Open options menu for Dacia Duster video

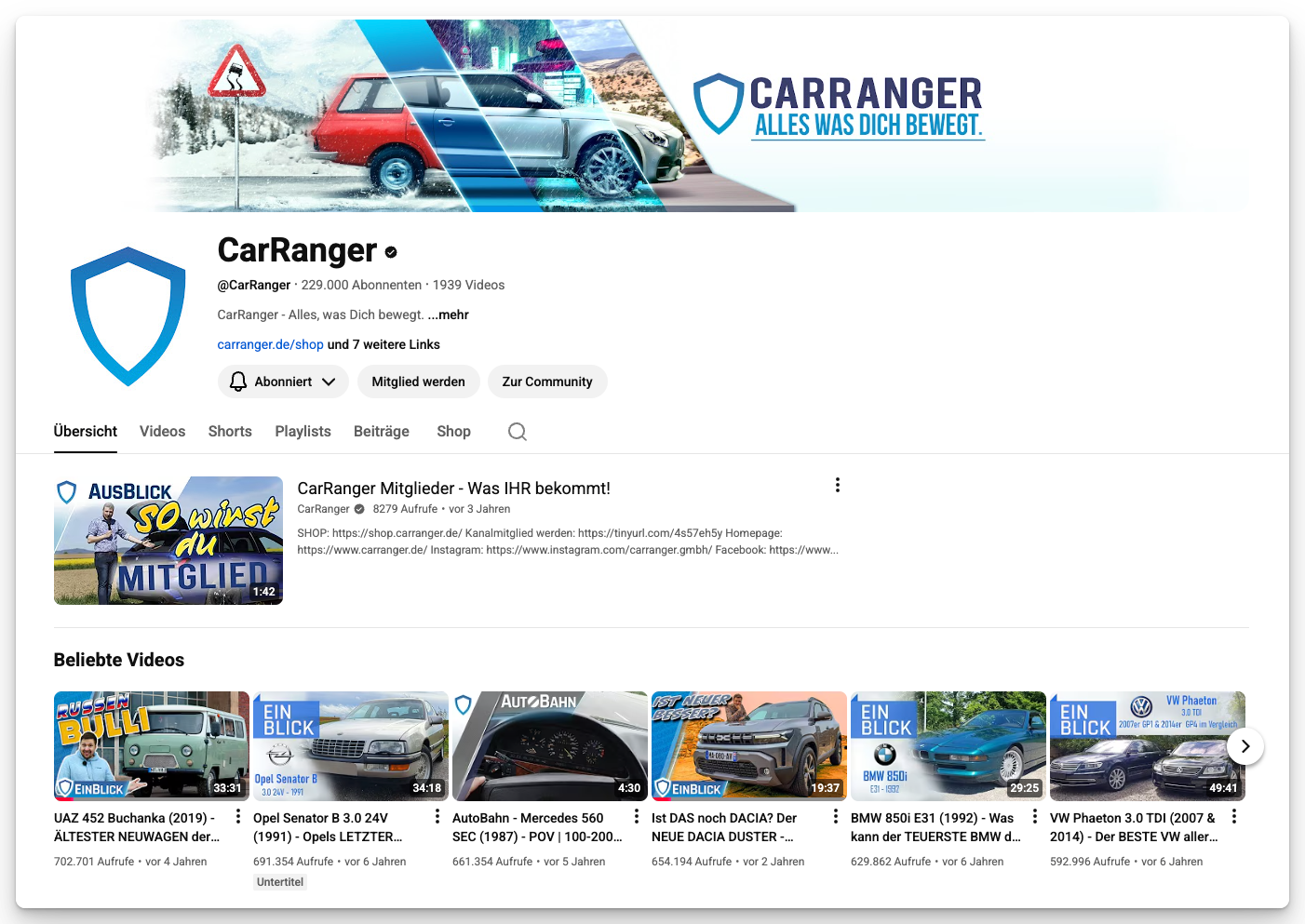click(x=836, y=816)
